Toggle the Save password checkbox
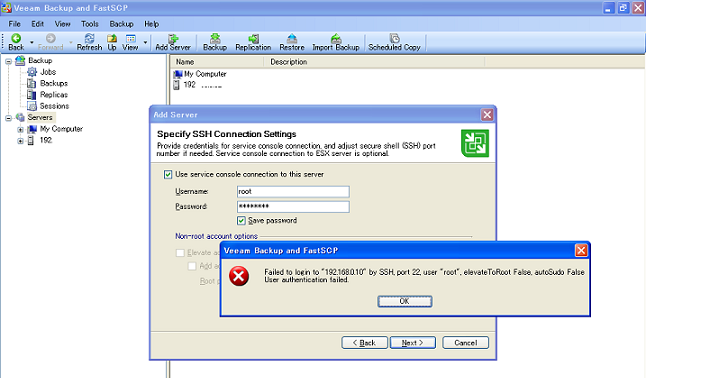The height and width of the screenshot is (378, 715). pyautogui.click(x=241, y=221)
